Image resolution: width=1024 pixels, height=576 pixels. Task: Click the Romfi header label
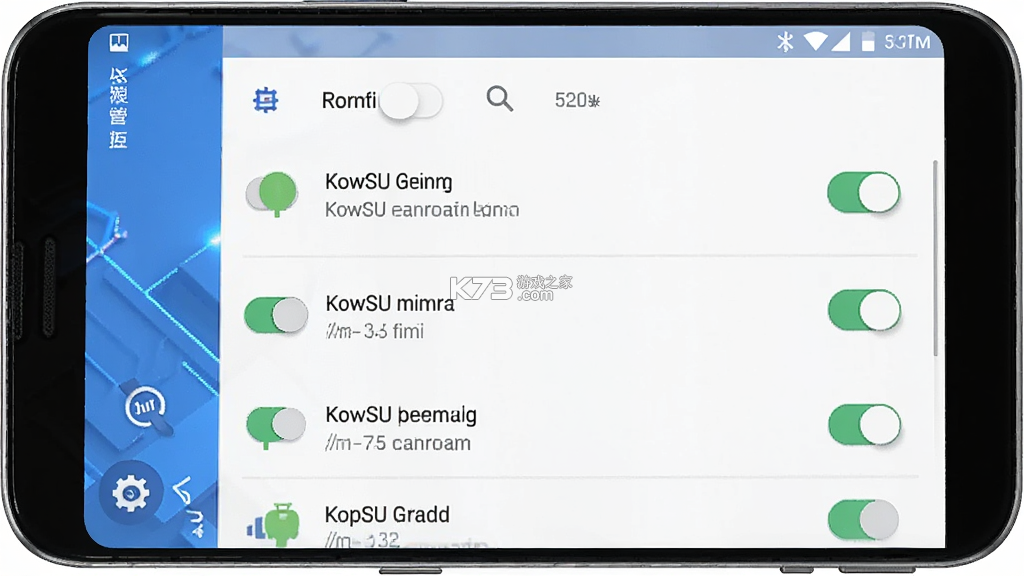349,101
